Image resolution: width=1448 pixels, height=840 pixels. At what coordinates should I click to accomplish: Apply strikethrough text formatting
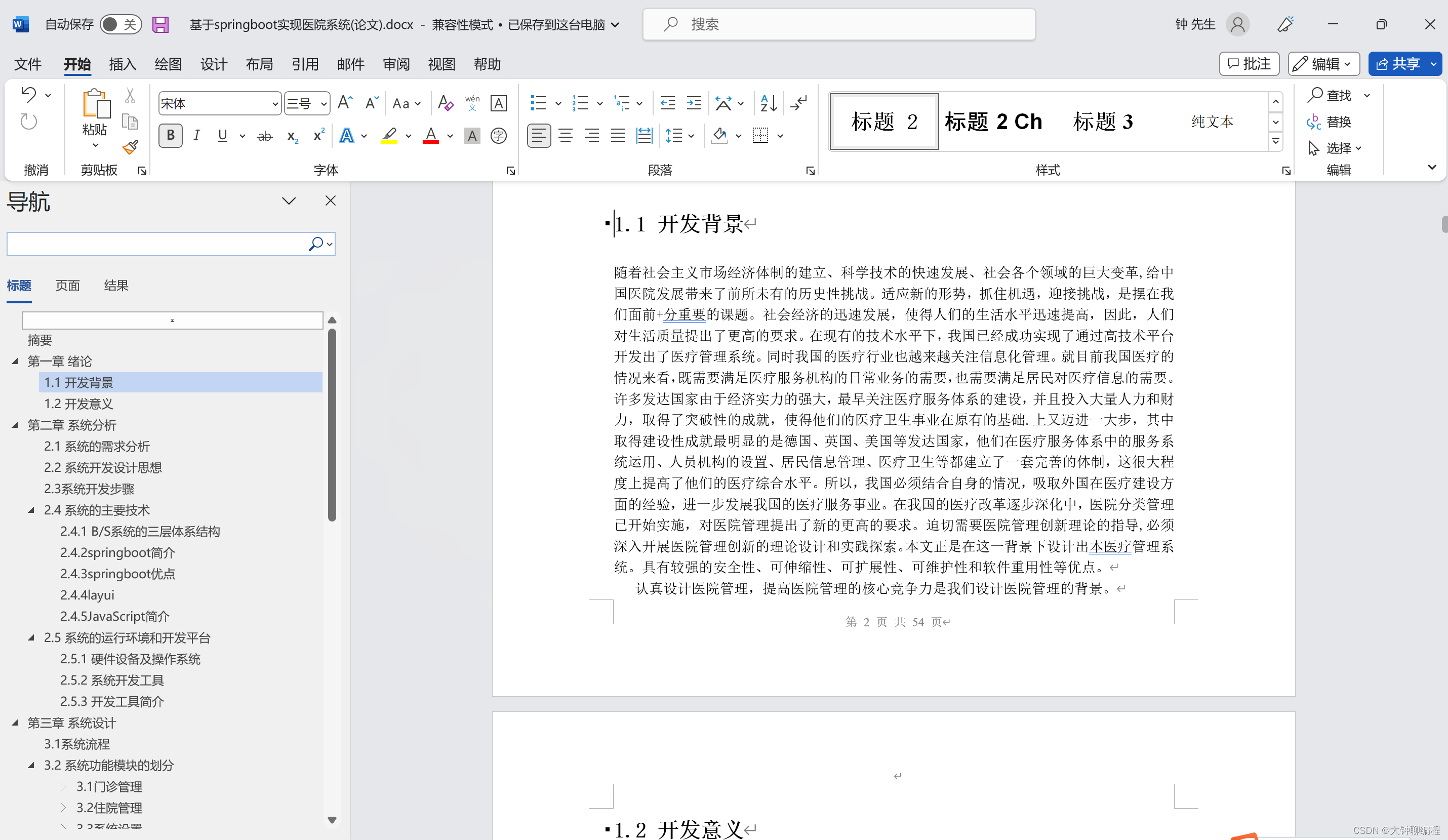pyautogui.click(x=264, y=136)
